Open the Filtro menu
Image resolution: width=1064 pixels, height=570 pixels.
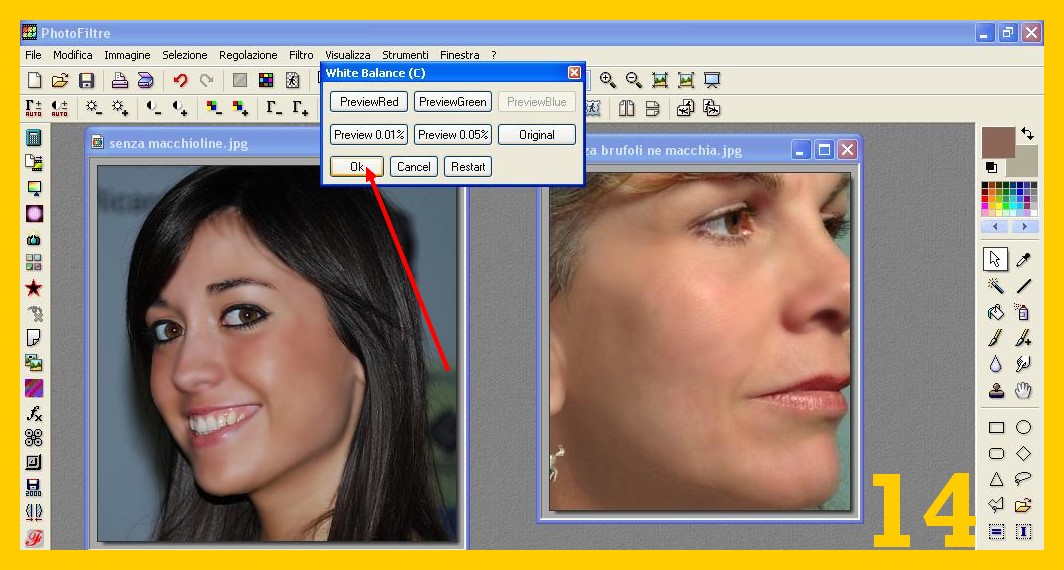point(301,55)
